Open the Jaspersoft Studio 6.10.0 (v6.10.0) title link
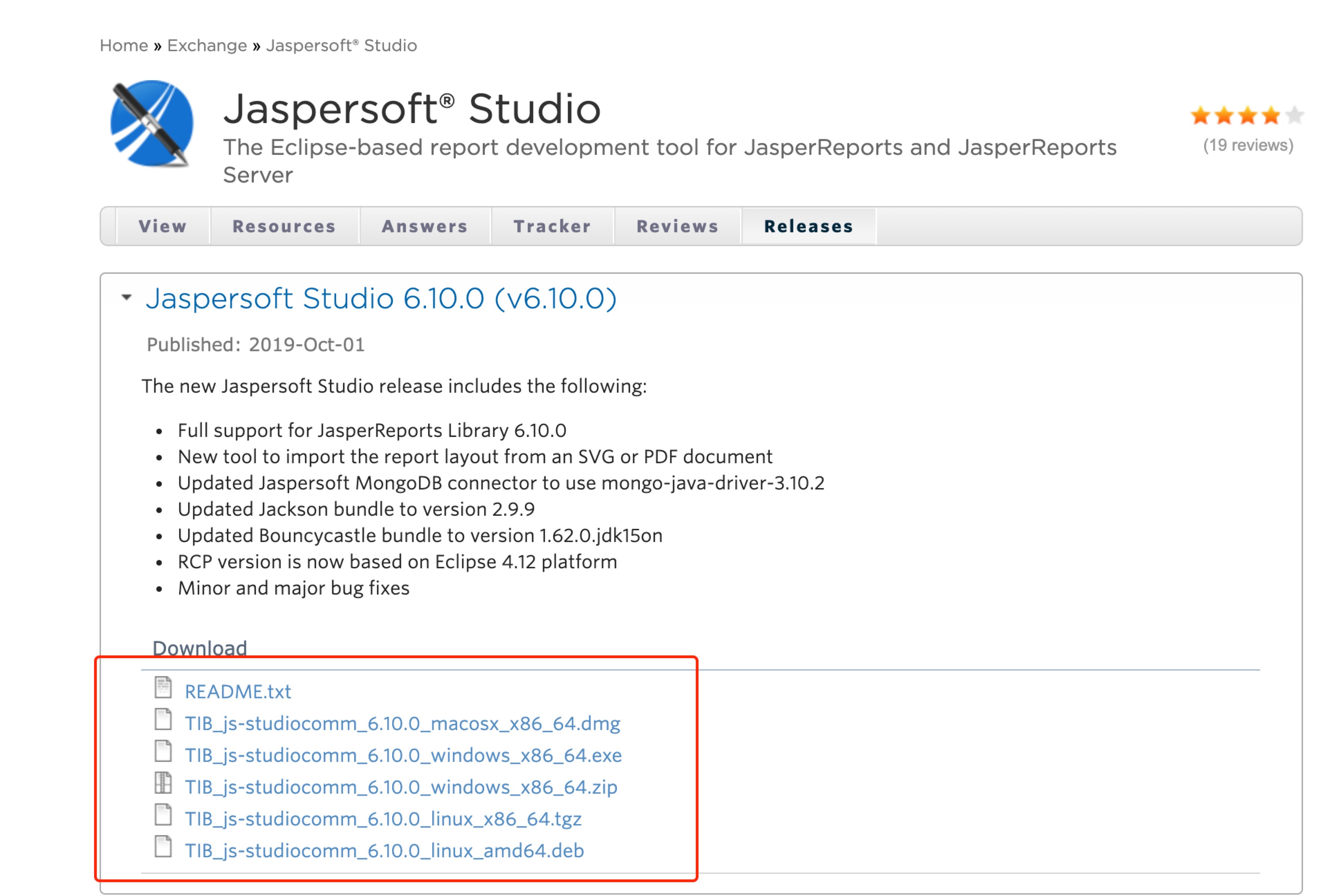1321x896 pixels. point(381,298)
